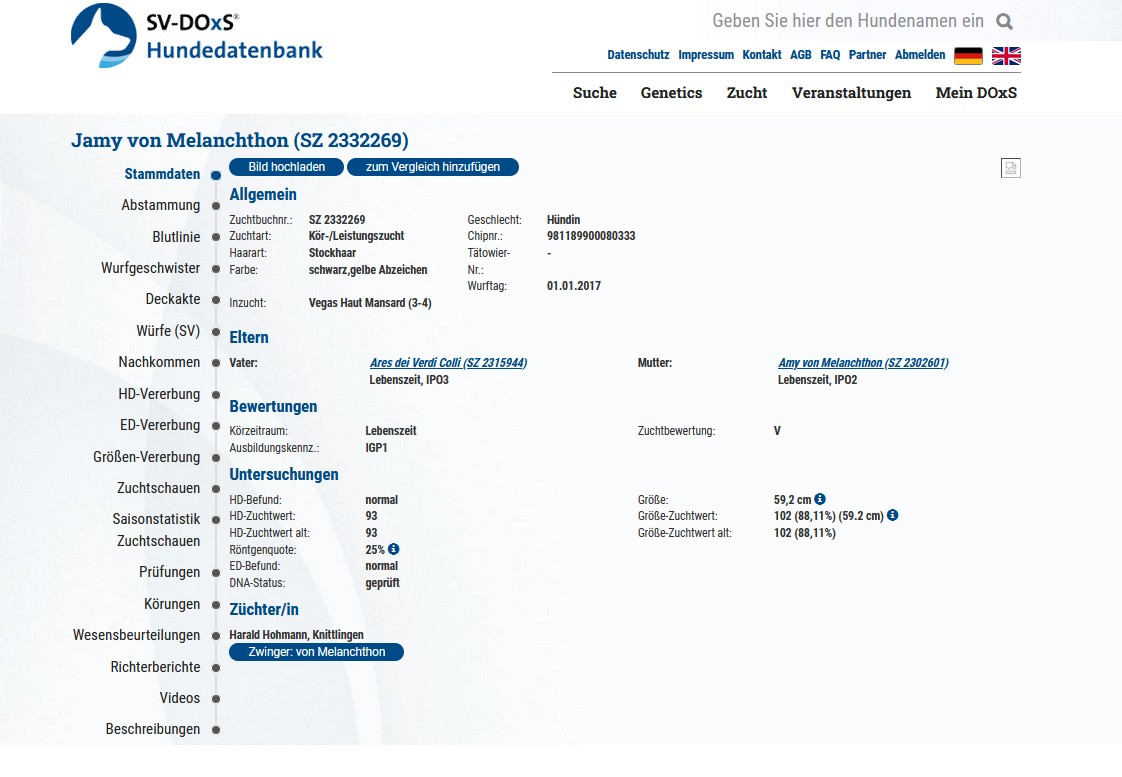Screen dimensions: 1122x777
Task: Open the Veranstaltungen menu
Action: tap(851, 93)
